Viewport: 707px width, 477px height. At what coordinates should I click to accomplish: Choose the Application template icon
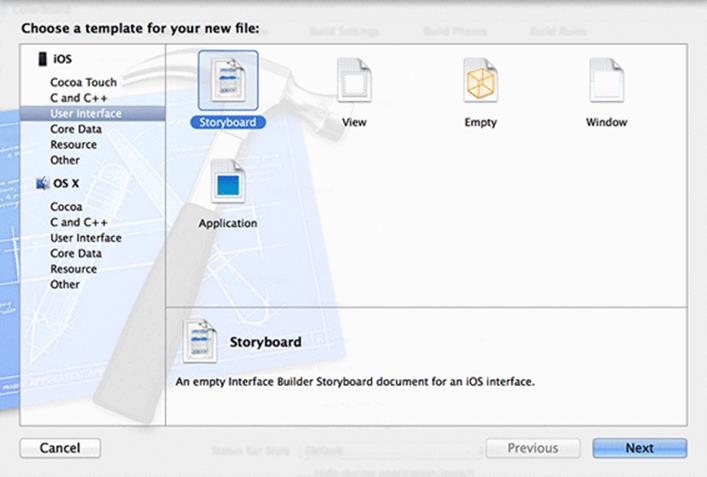(228, 182)
